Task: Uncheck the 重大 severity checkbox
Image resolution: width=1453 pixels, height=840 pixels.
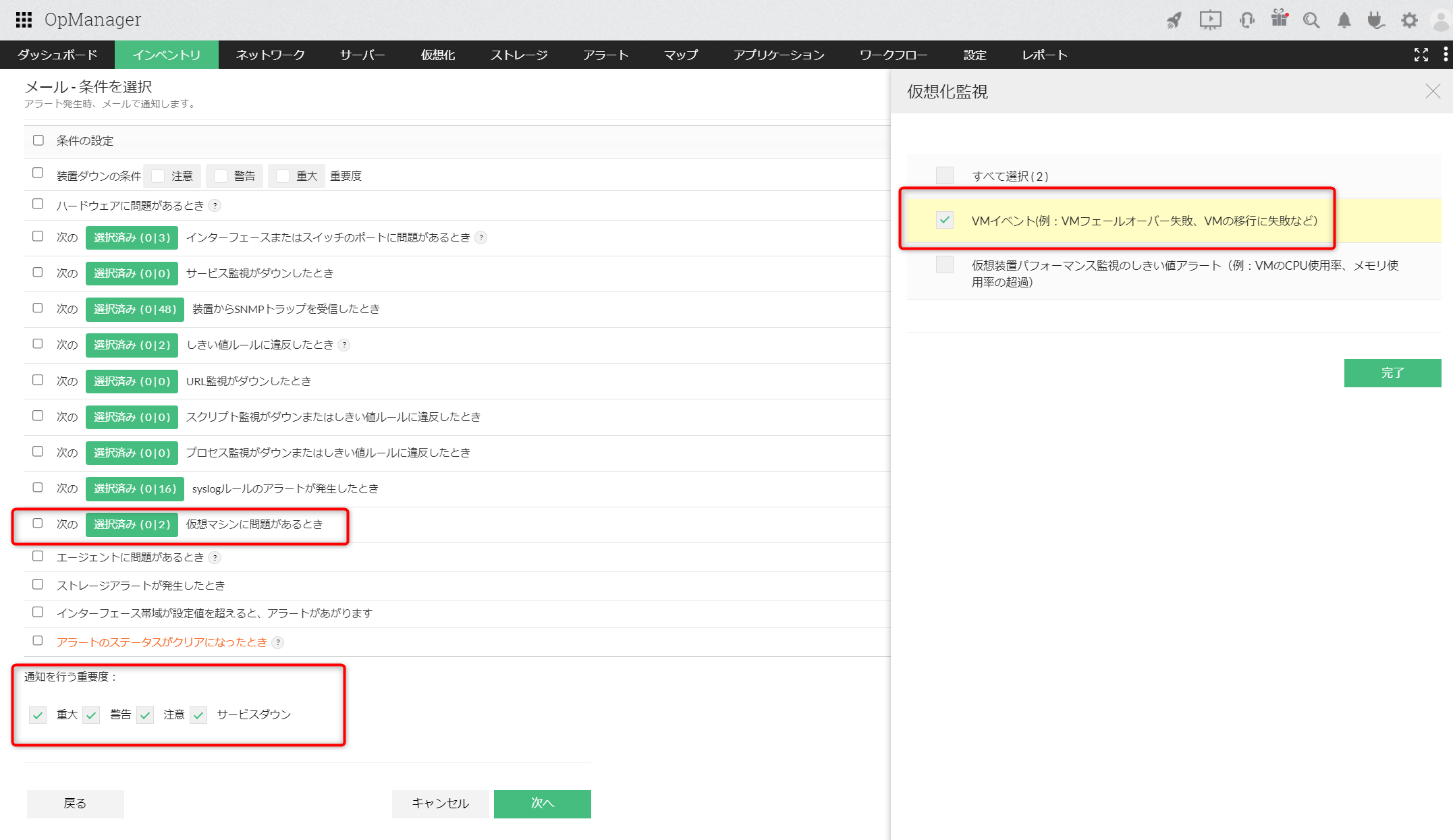Action: tap(38, 715)
